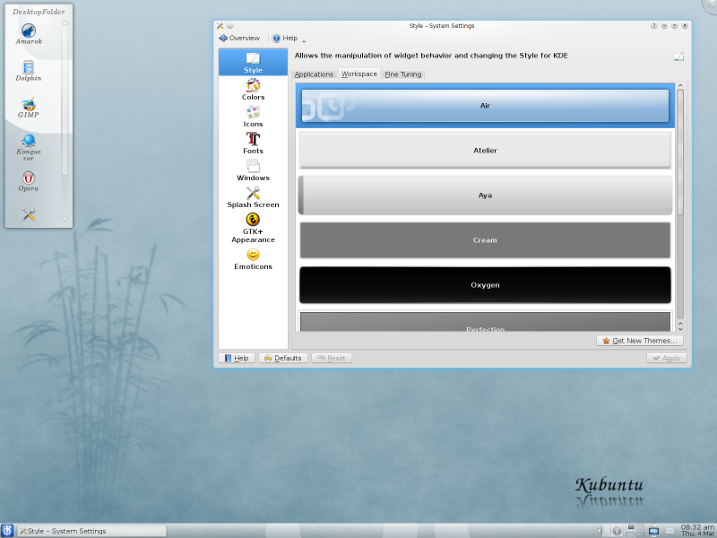Click the Desktop Folder scroll up arrow
This screenshot has height=538, width=717.
point(65,23)
